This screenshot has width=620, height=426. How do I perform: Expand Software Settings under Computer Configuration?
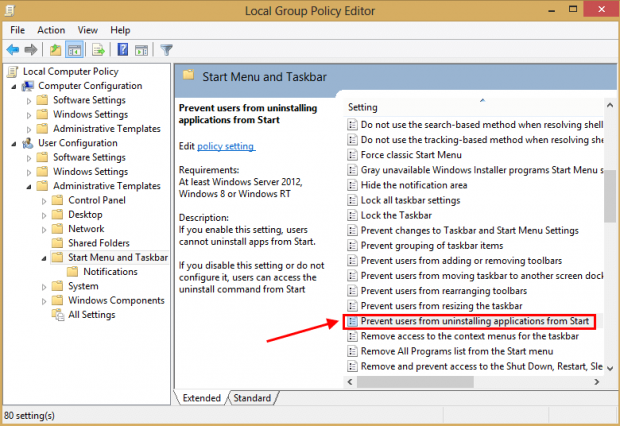pyautogui.click(x=29, y=100)
